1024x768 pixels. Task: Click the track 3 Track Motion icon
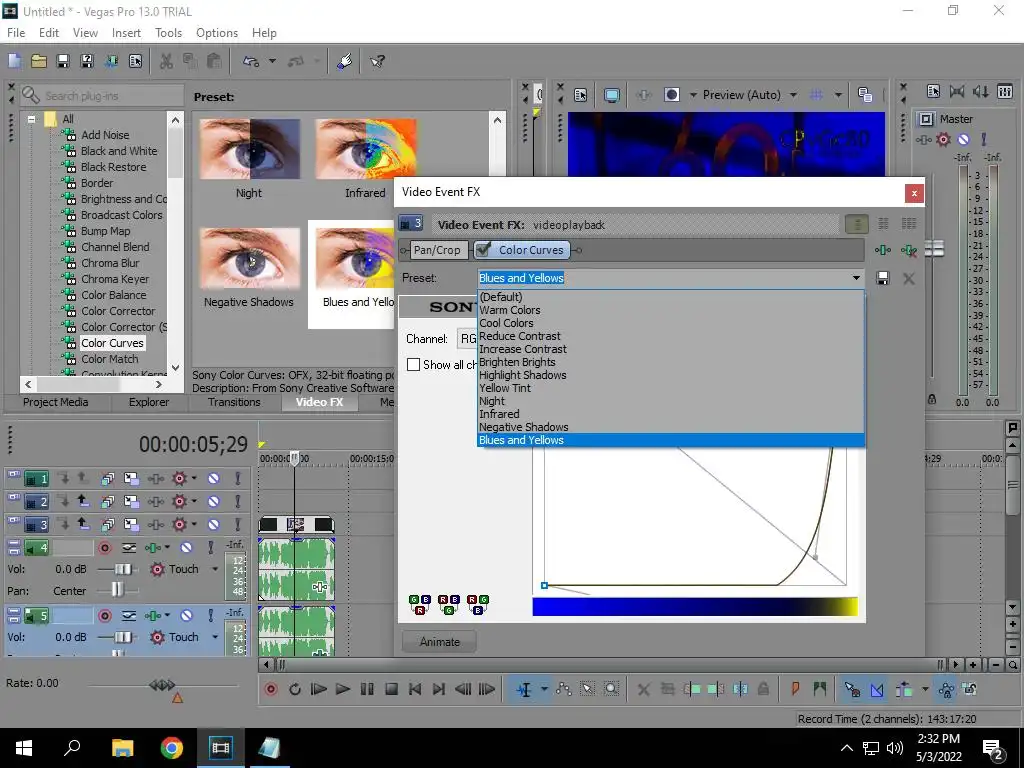(131, 524)
